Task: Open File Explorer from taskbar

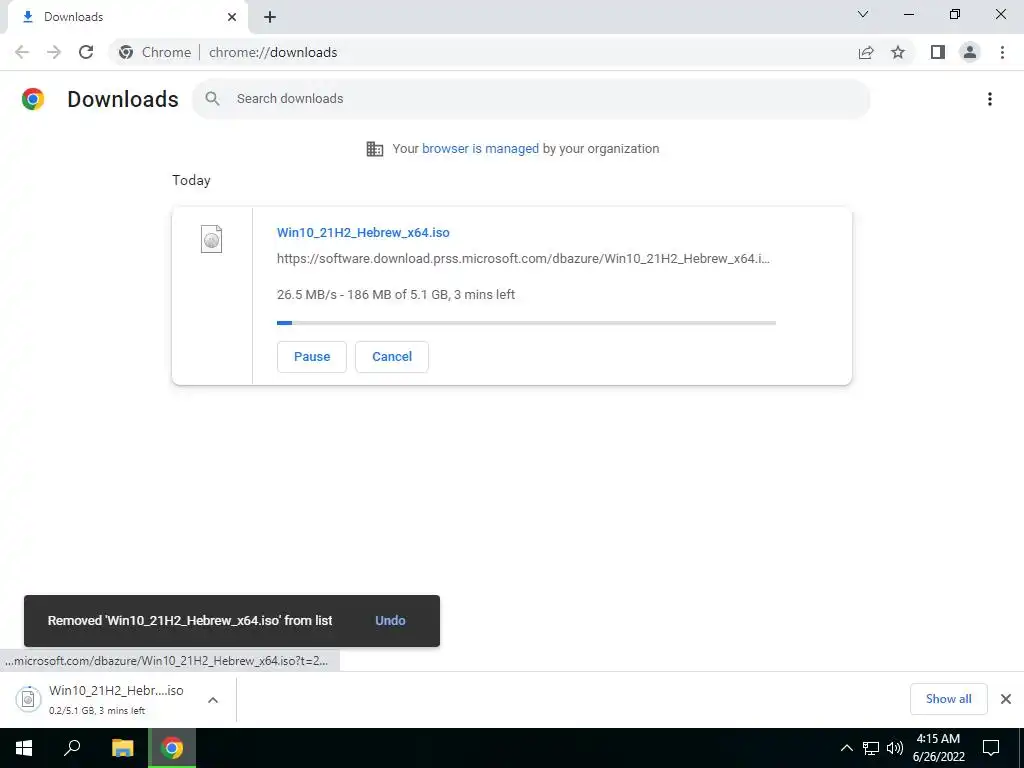Action: tap(122, 748)
